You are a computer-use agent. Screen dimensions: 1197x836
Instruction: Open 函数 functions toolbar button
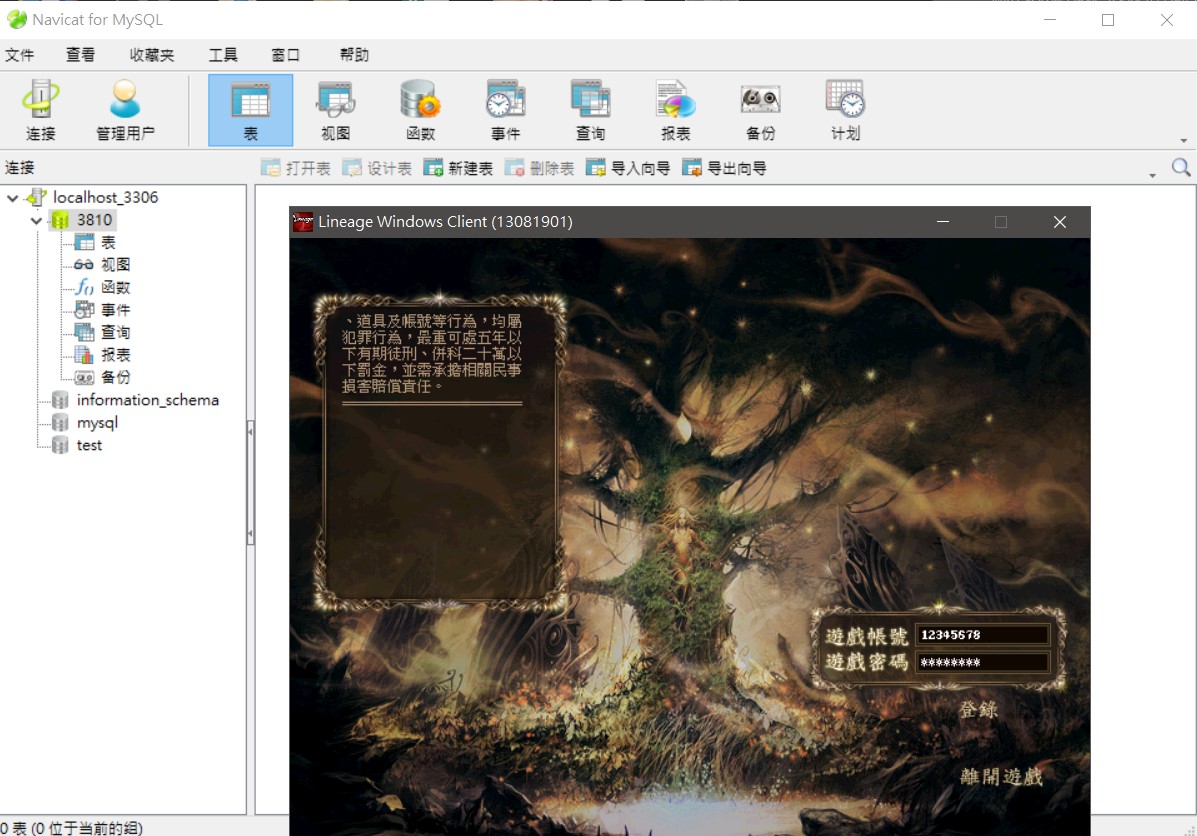pyautogui.click(x=421, y=110)
